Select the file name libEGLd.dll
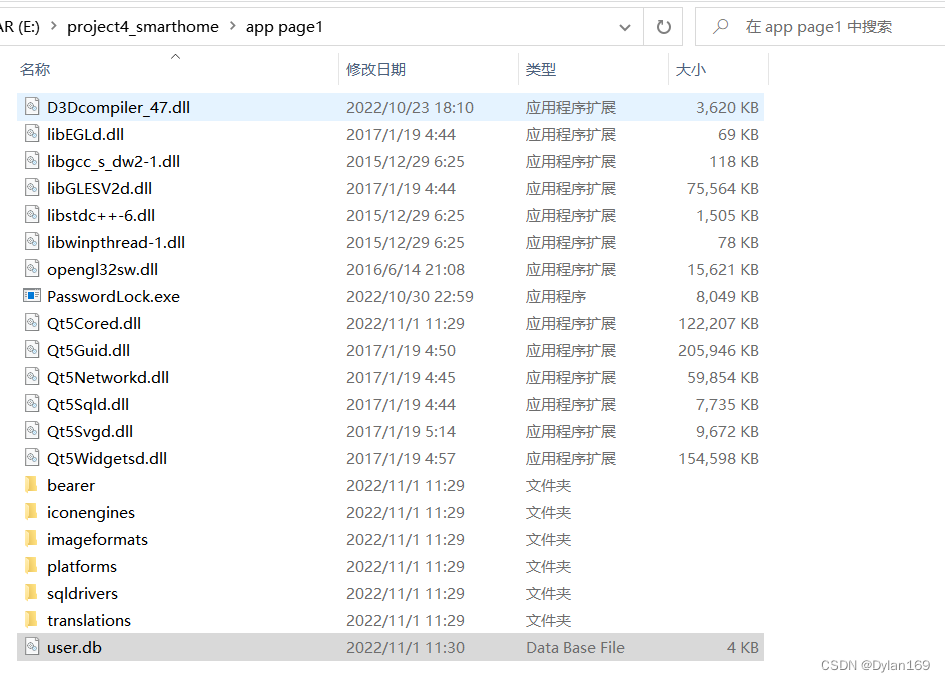 [86, 134]
